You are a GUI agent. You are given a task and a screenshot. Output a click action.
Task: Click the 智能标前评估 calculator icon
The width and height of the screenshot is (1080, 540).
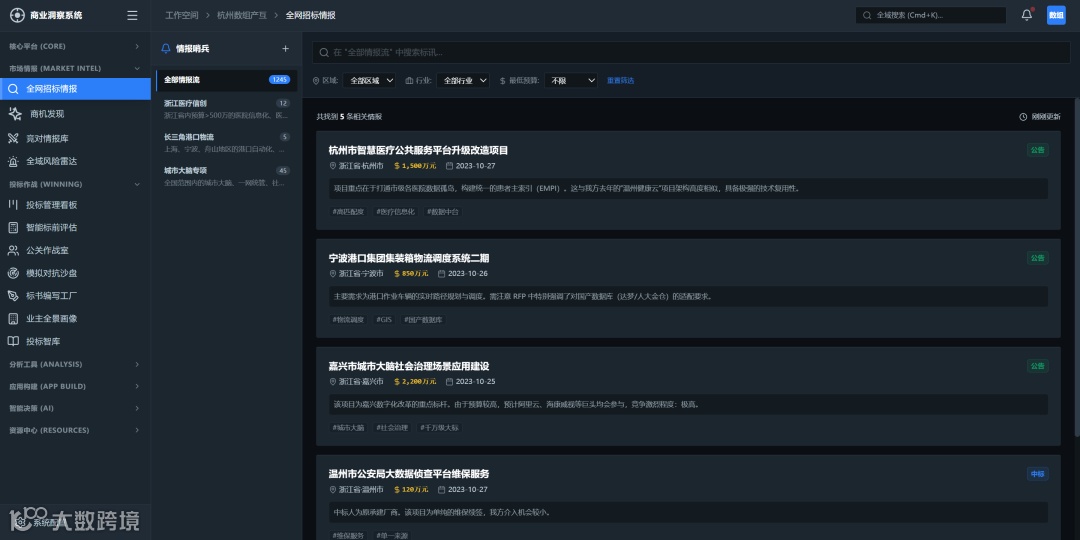pyautogui.click(x=13, y=227)
